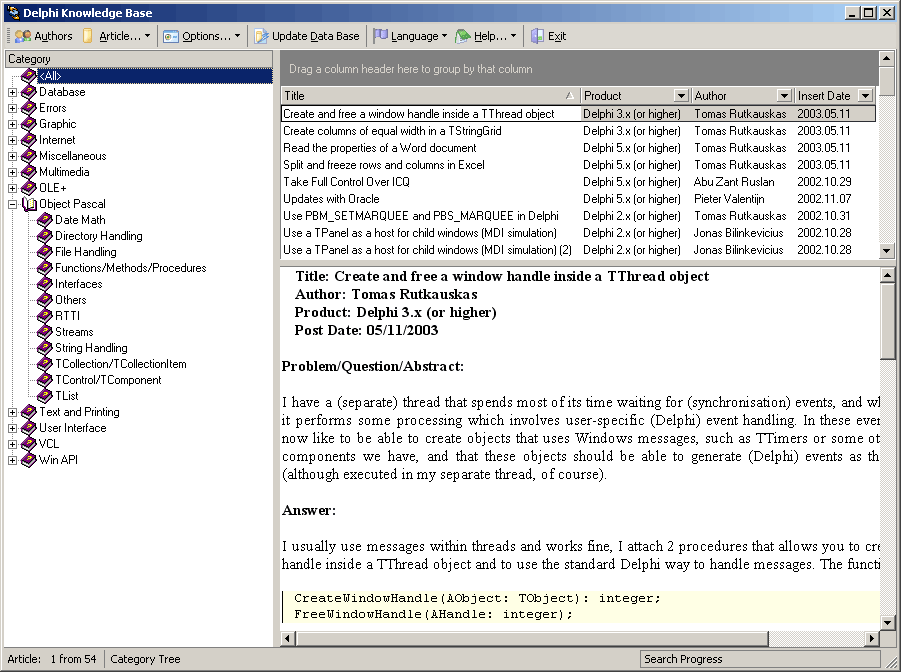901x672 pixels.
Task: Click the article text scroll right arrow
Action: coord(872,638)
